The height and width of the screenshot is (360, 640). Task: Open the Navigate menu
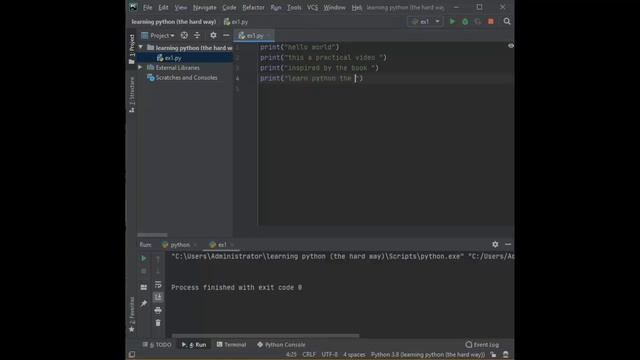[x=204, y=7]
